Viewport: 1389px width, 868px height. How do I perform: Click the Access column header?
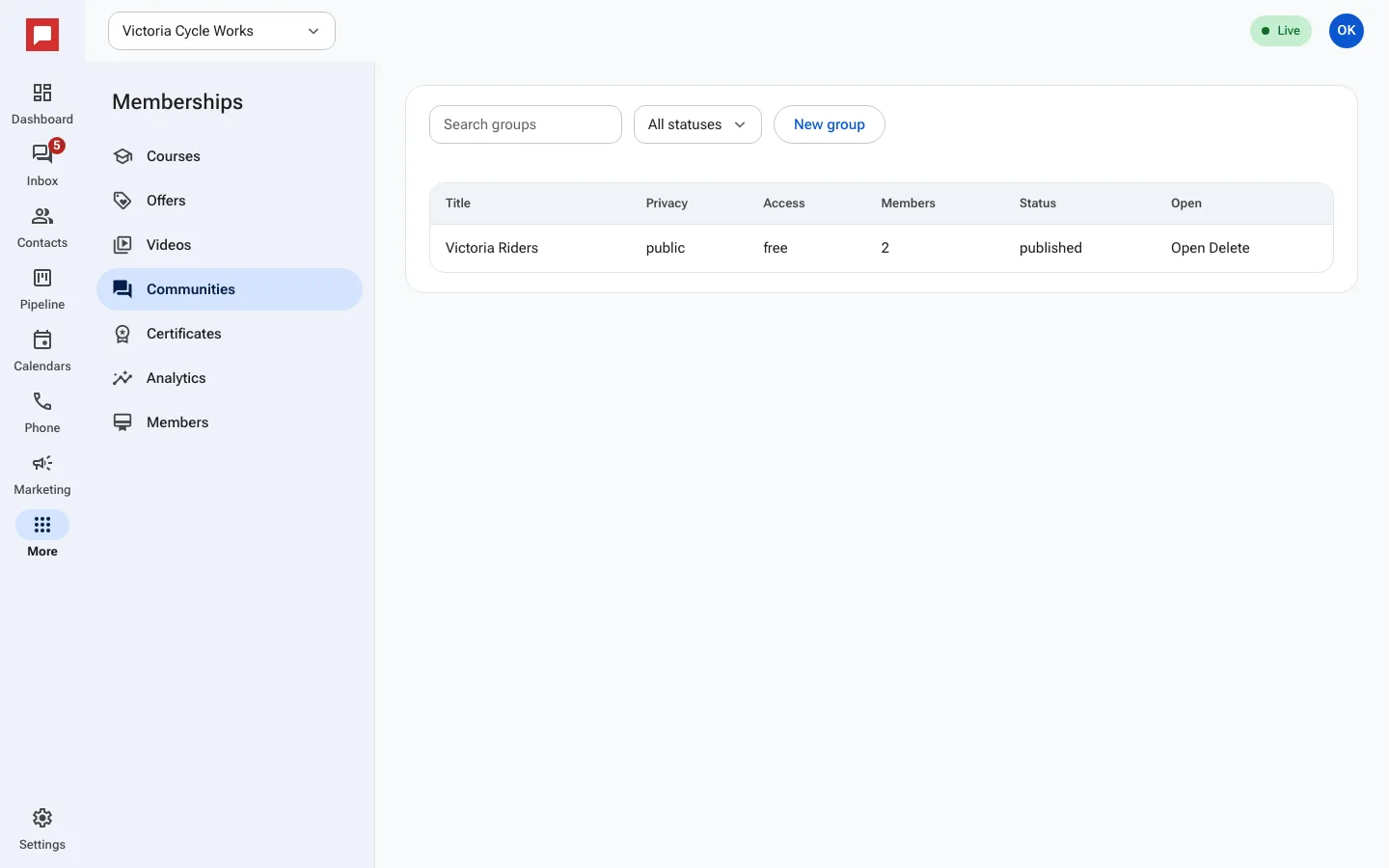(784, 203)
